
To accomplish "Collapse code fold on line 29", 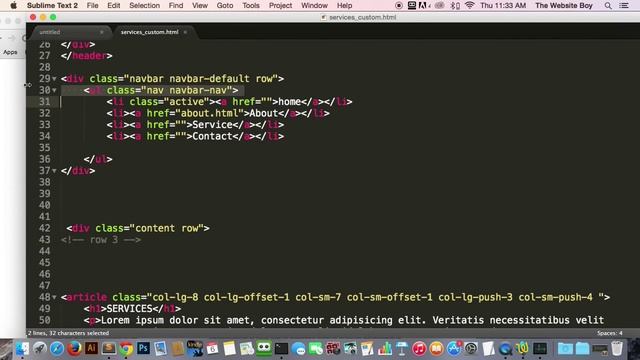I will pos(54,79).
